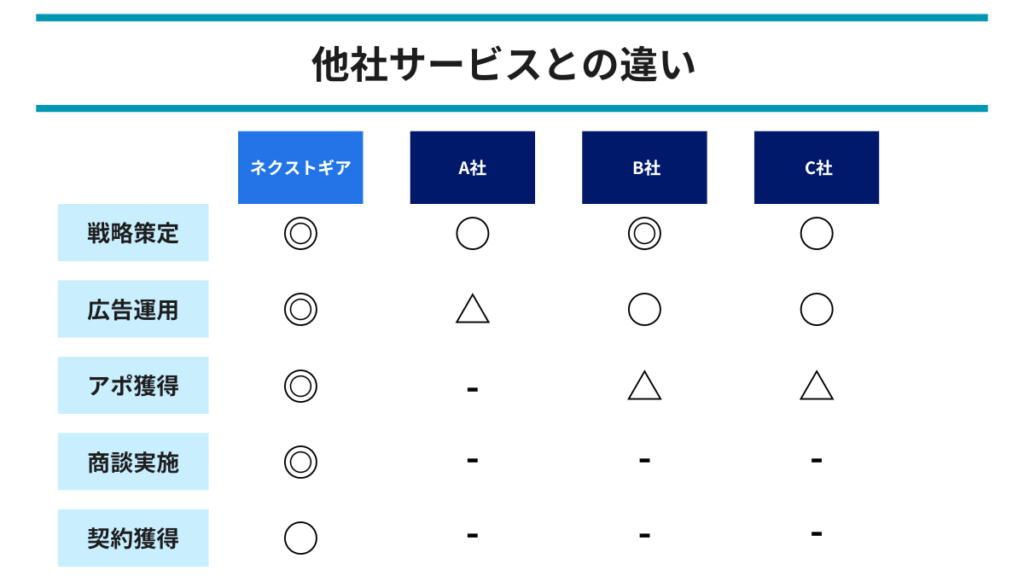This screenshot has width=1024, height=576.
Task: Click the A社 circle for 戦略策定
Action: coord(472,233)
